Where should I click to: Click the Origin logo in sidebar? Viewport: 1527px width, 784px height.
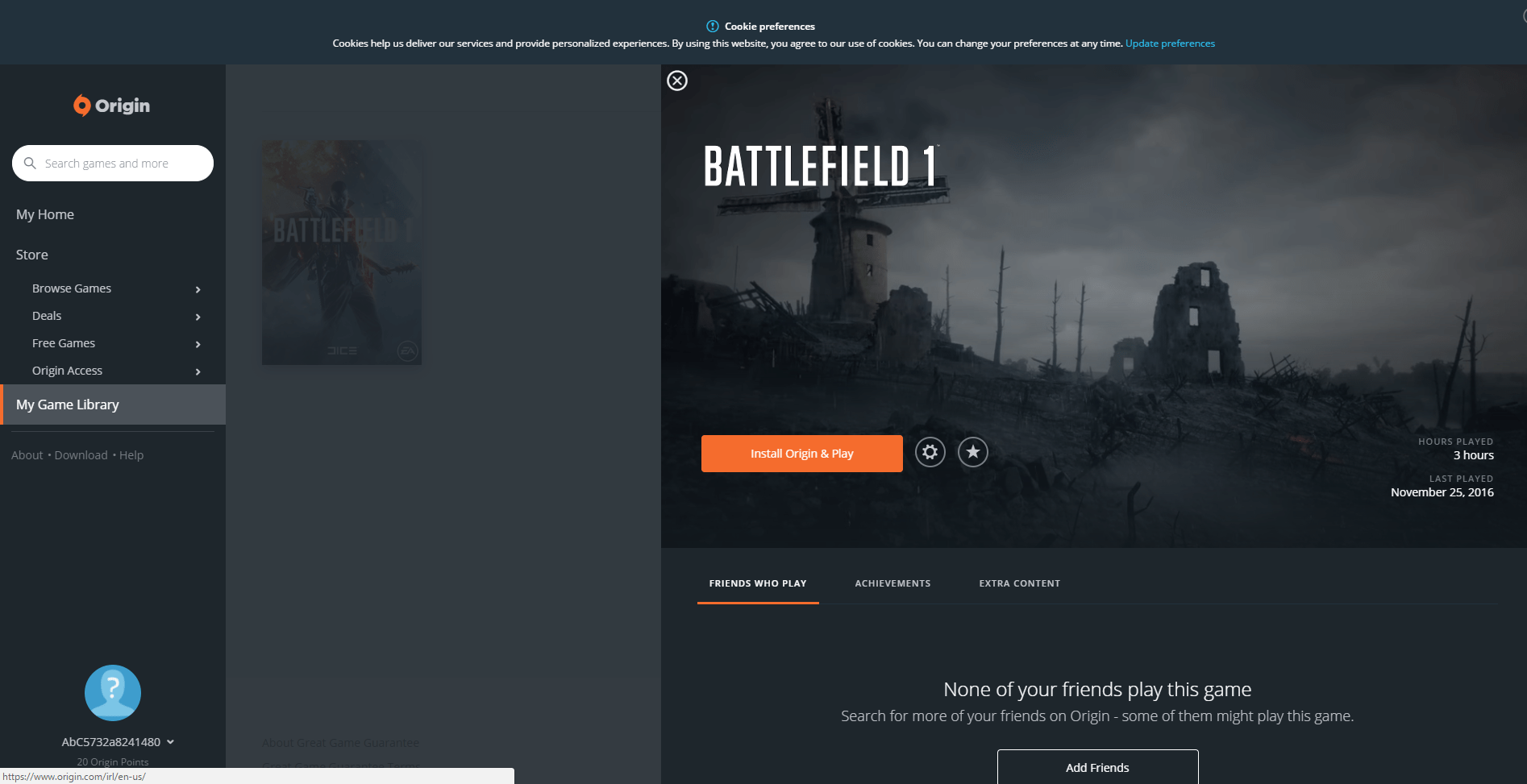[x=112, y=106]
